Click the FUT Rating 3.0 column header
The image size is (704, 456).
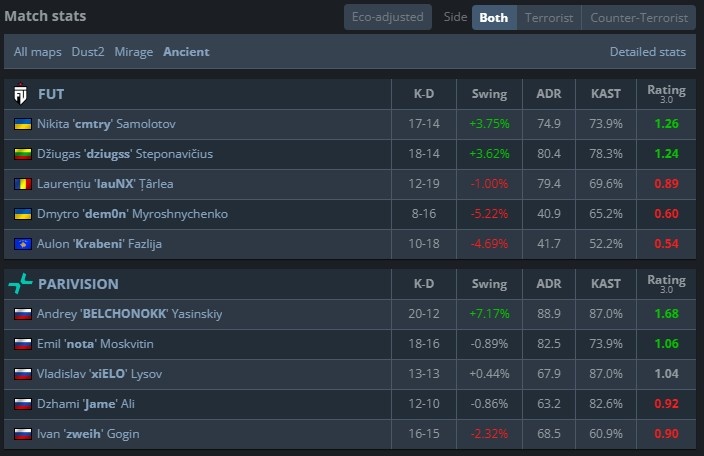pos(666,94)
